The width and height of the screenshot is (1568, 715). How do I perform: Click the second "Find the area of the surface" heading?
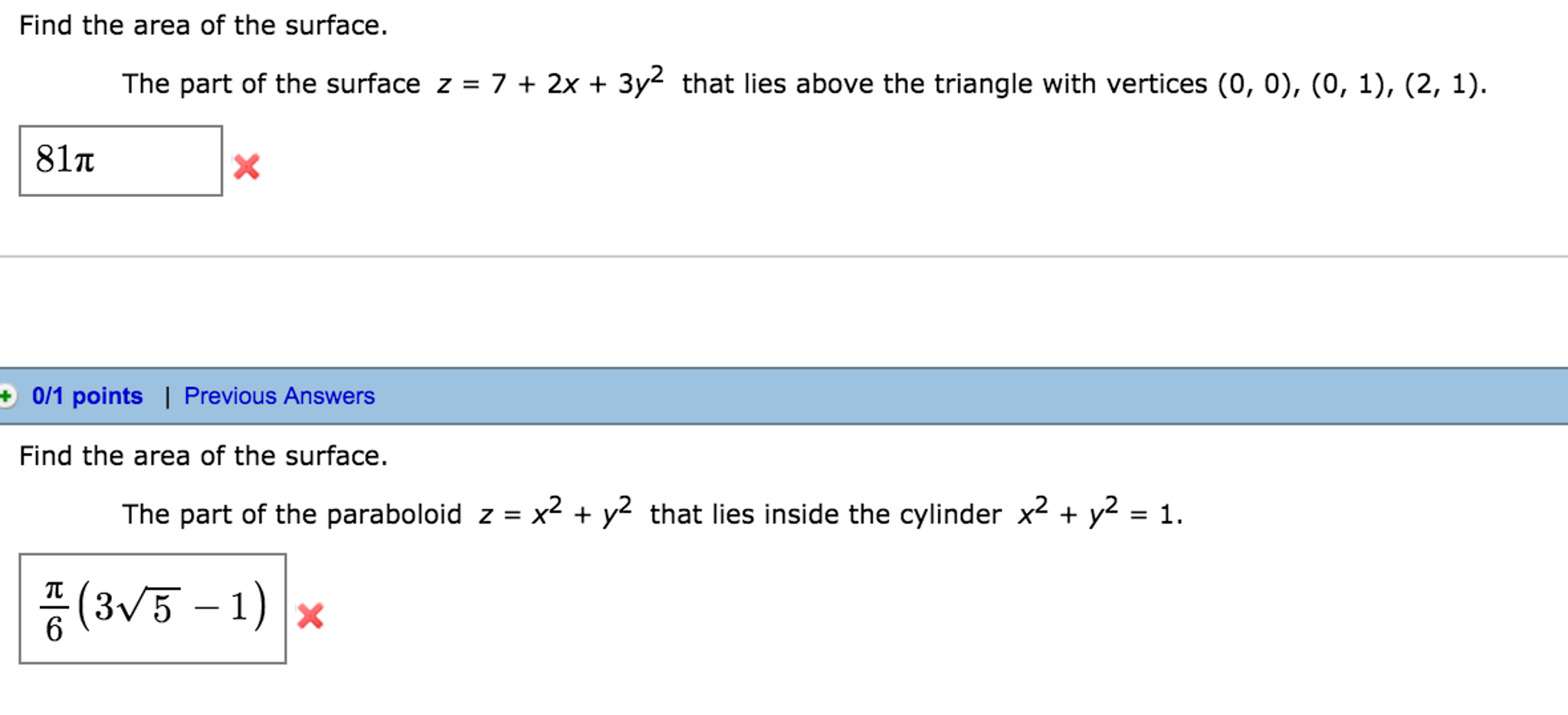coord(203,456)
